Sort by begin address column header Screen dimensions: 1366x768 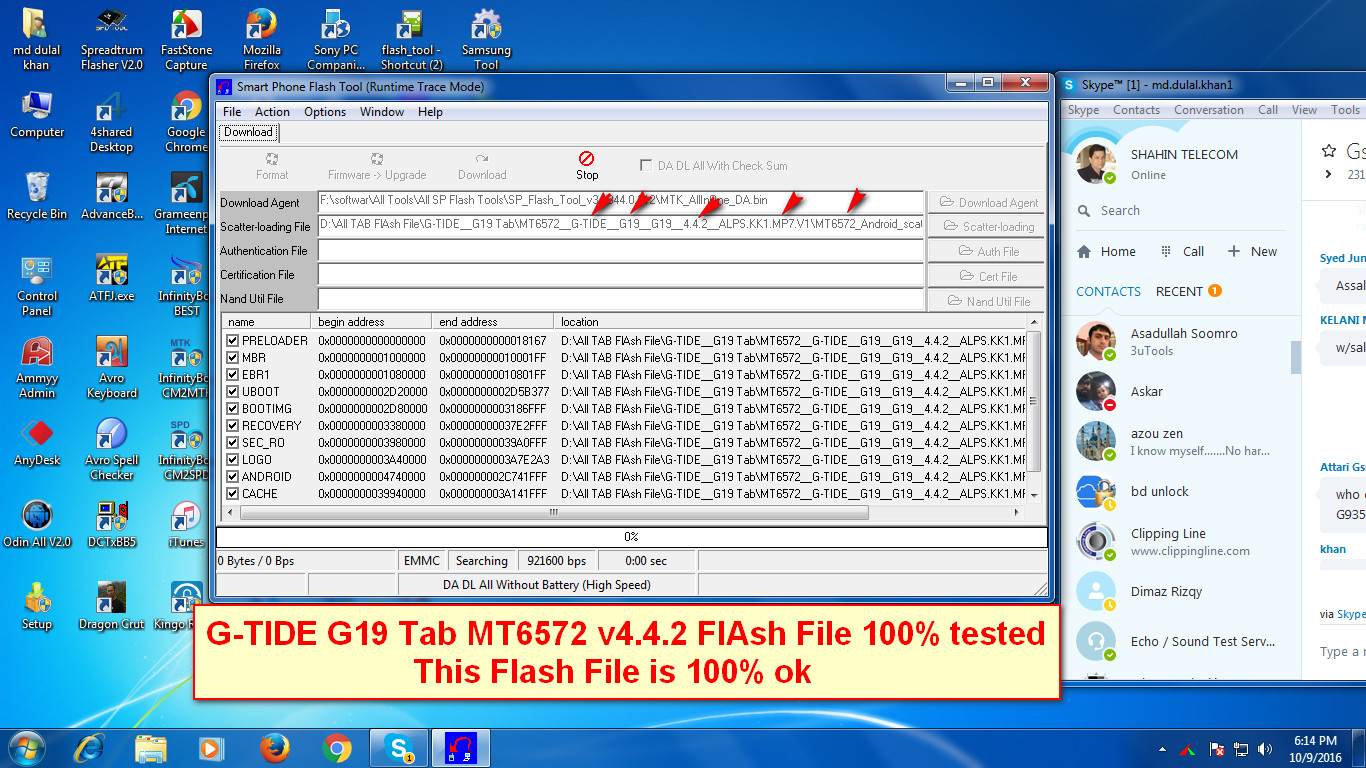(373, 322)
